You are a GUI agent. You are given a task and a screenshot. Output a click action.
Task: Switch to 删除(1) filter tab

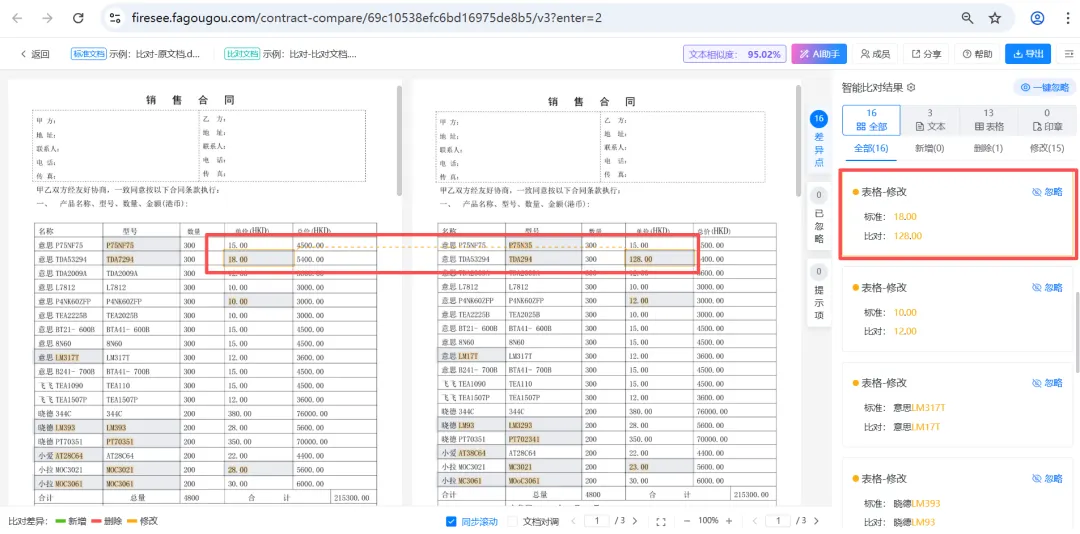pyautogui.click(x=988, y=148)
